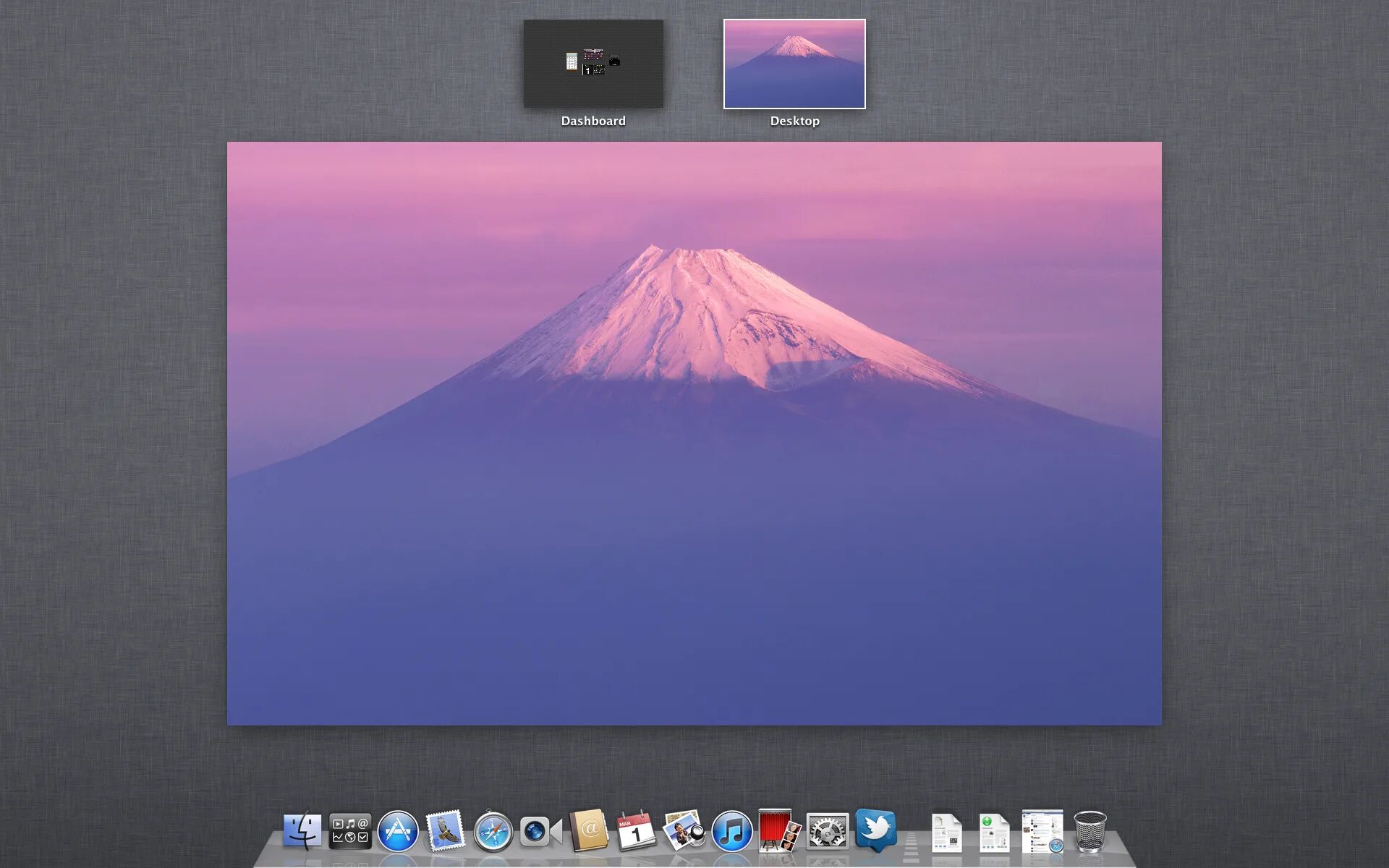Screen dimensions: 1389x868
Task: Open System Preferences gear icon
Action: 827,831
